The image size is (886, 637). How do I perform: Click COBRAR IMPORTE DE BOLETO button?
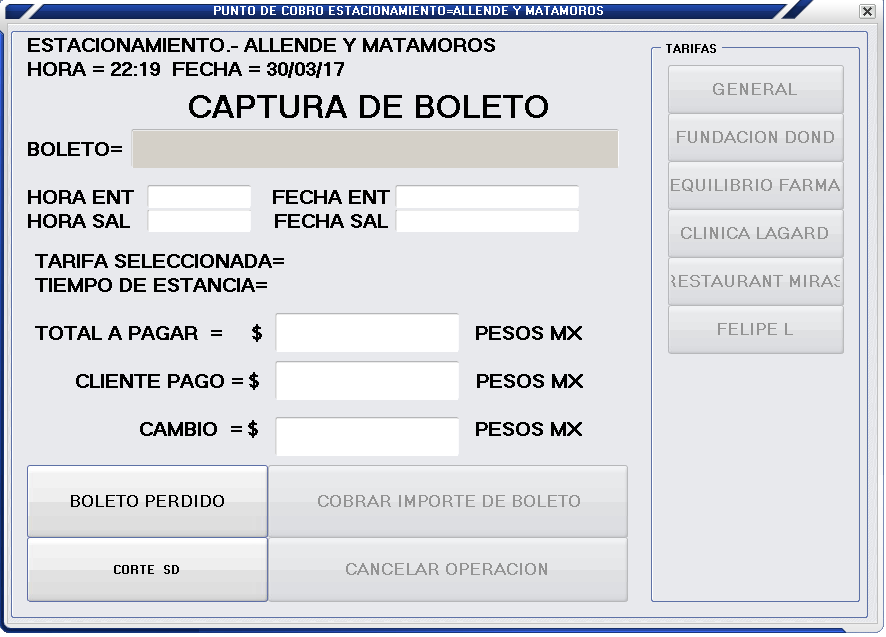tap(448, 501)
